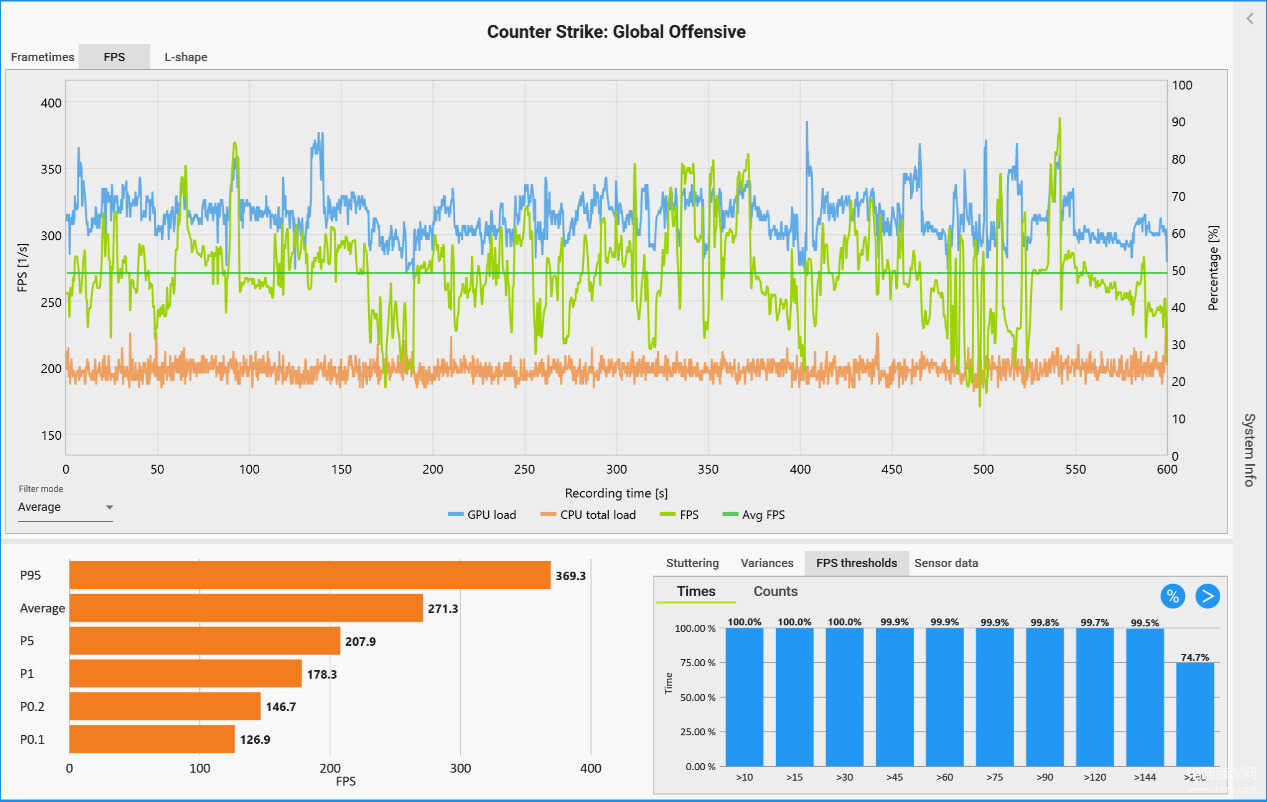Click the >144 threshold bar

coord(1144,697)
